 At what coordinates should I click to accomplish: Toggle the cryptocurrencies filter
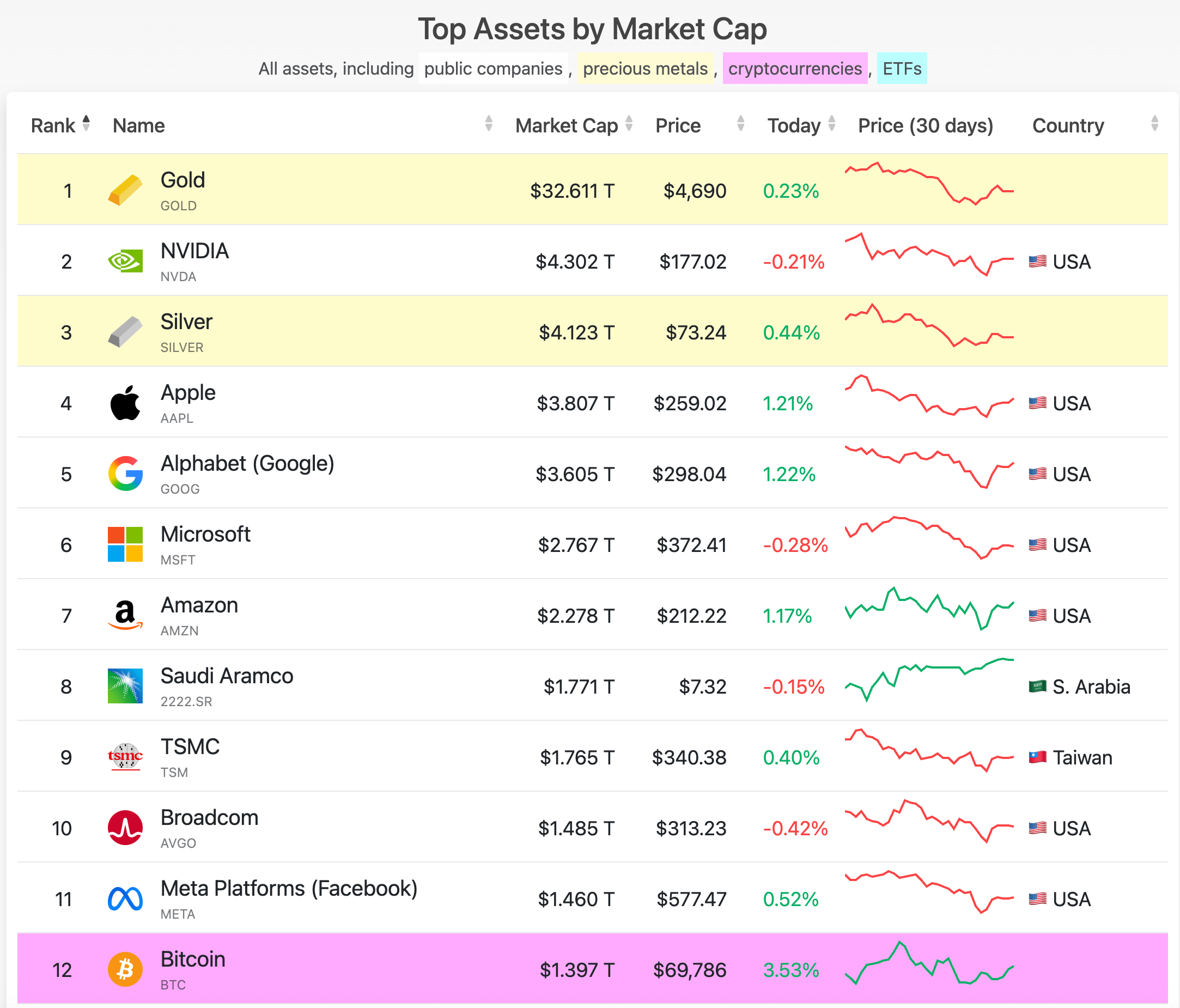tap(794, 68)
